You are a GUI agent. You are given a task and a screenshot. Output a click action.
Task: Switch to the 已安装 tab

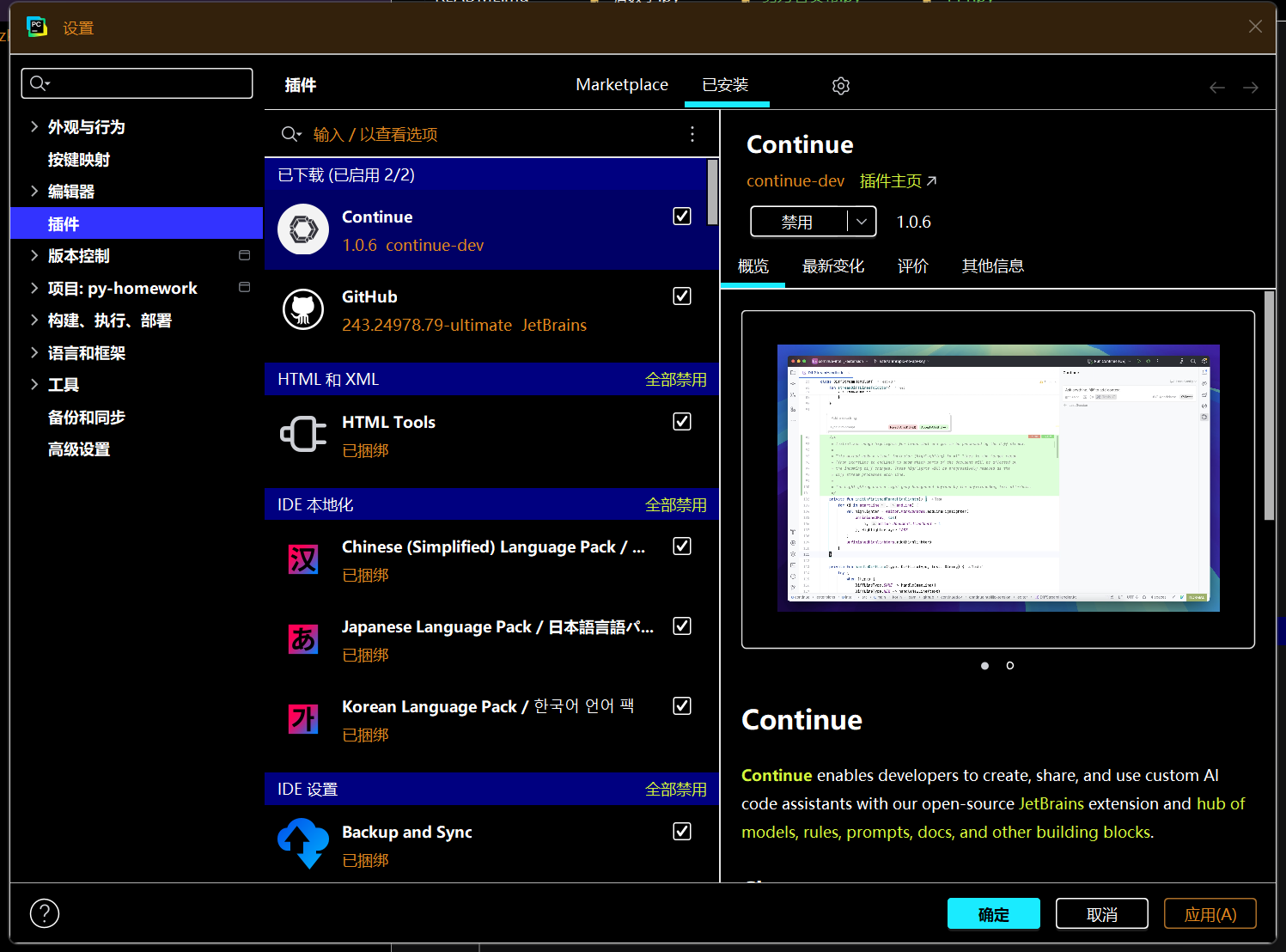point(726,85)
